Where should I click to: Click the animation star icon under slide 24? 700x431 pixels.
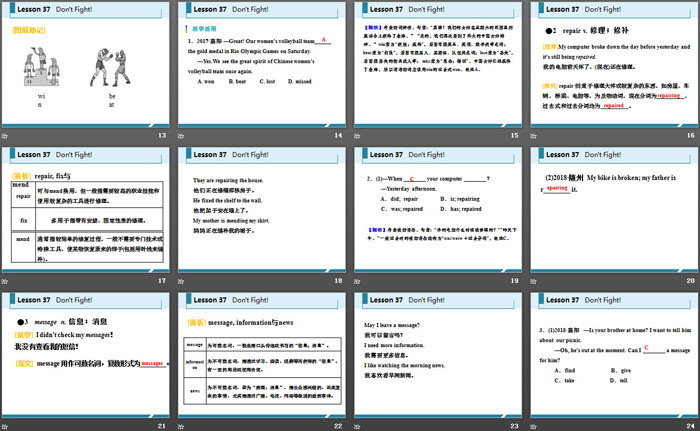point(533,427)
